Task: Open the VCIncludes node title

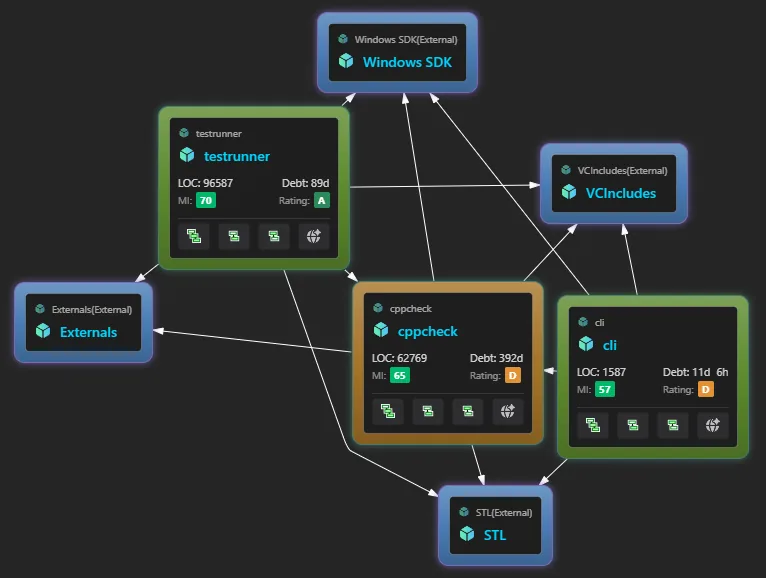Action: (621, 193)
